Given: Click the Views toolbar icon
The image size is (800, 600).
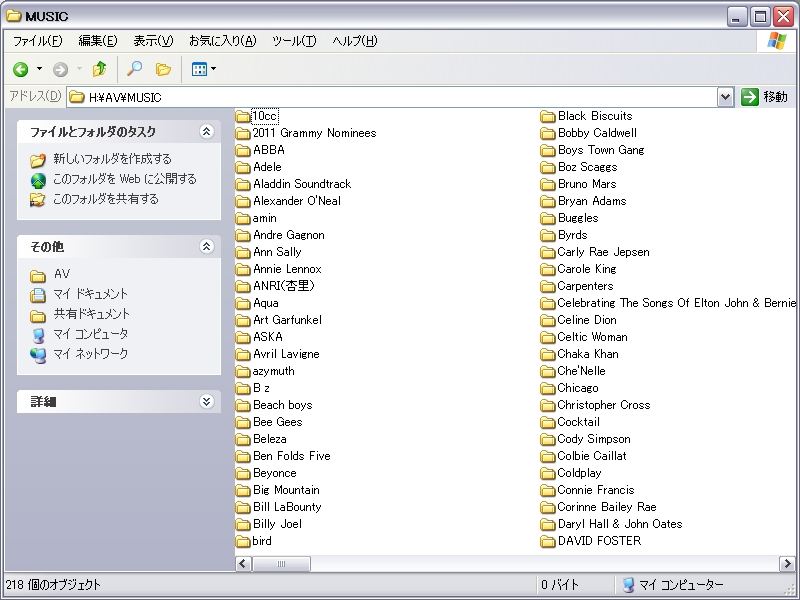Looking at the screenshot, I should tap(198, 69).
